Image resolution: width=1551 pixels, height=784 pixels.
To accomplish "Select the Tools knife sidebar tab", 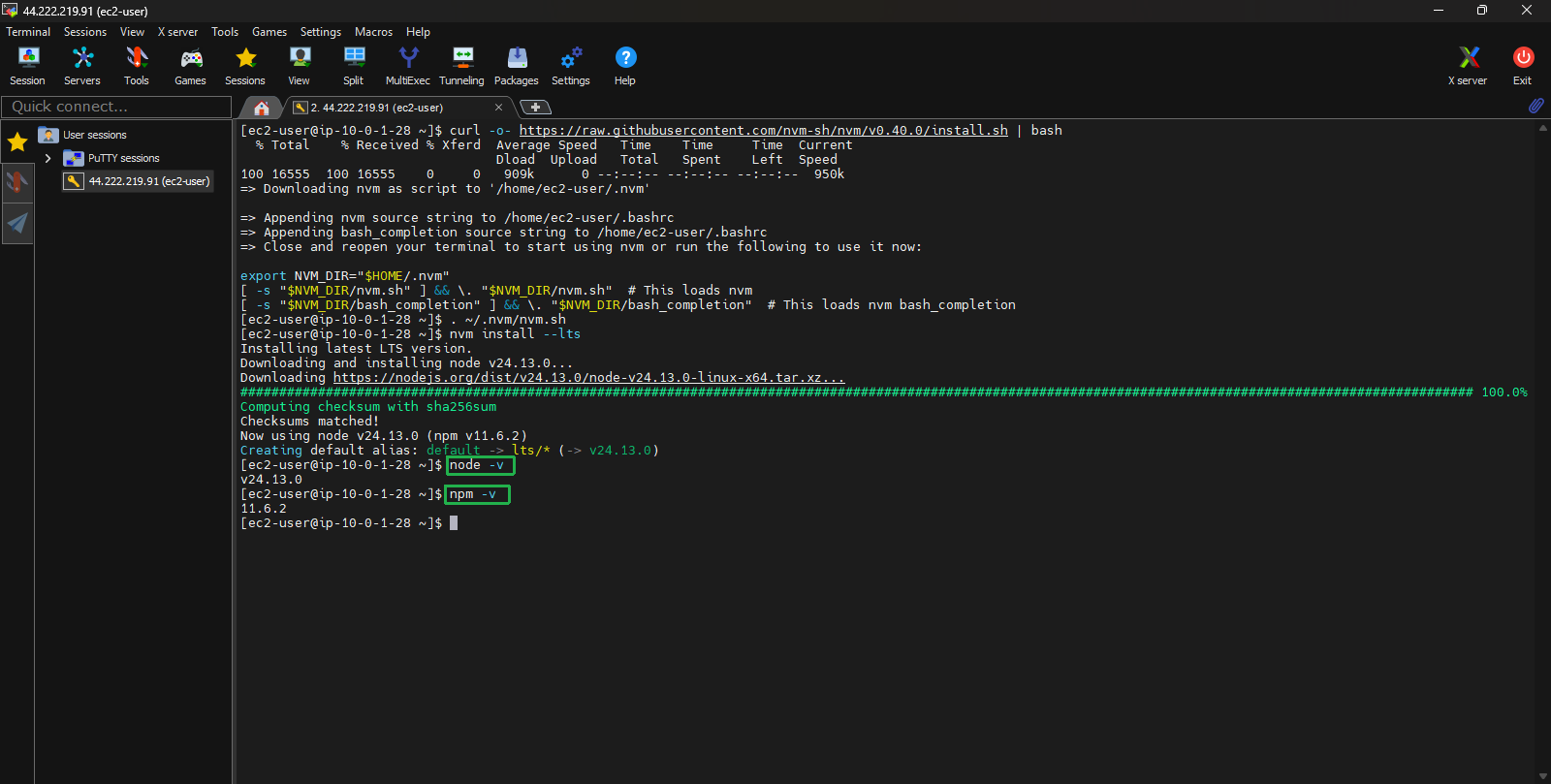I will [x=17, y=182].
